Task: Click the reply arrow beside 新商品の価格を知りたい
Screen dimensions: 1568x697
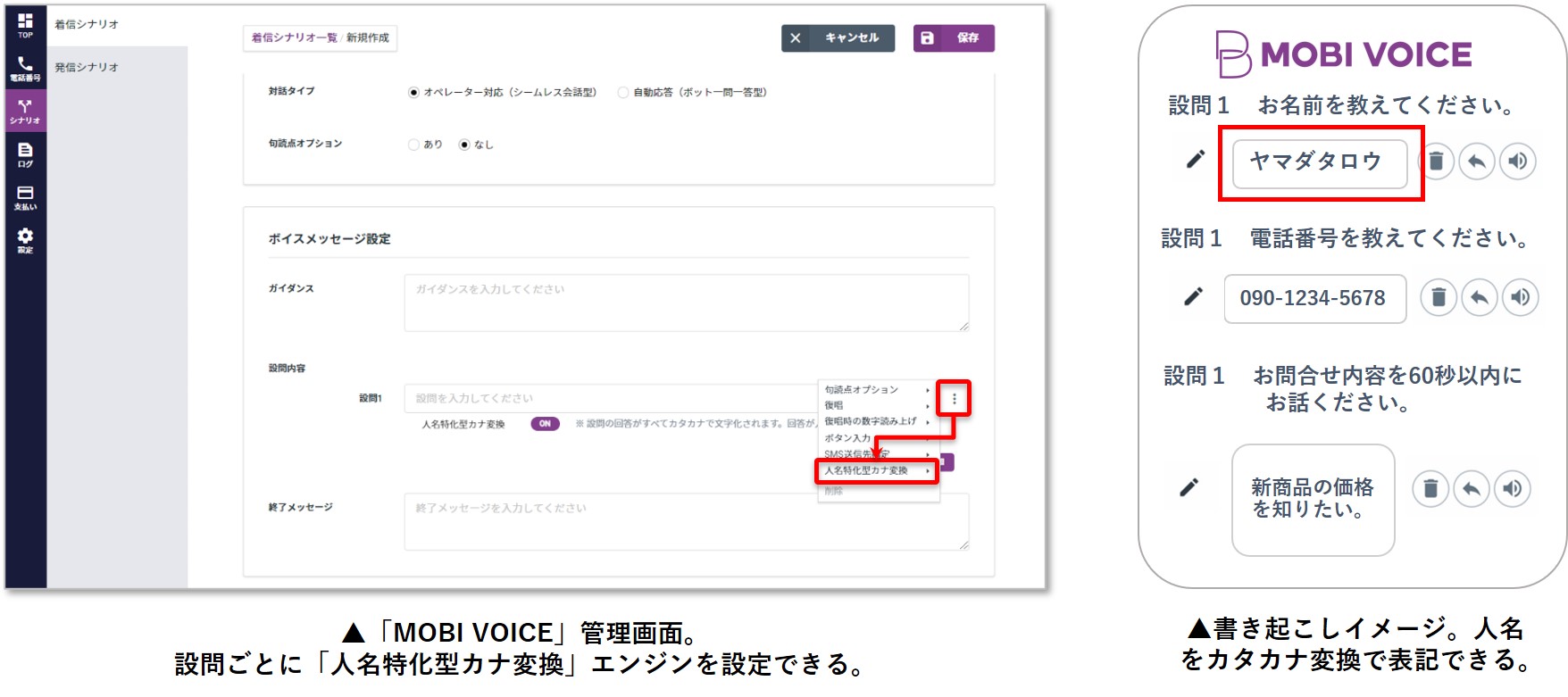Action: coord(1472,488)
